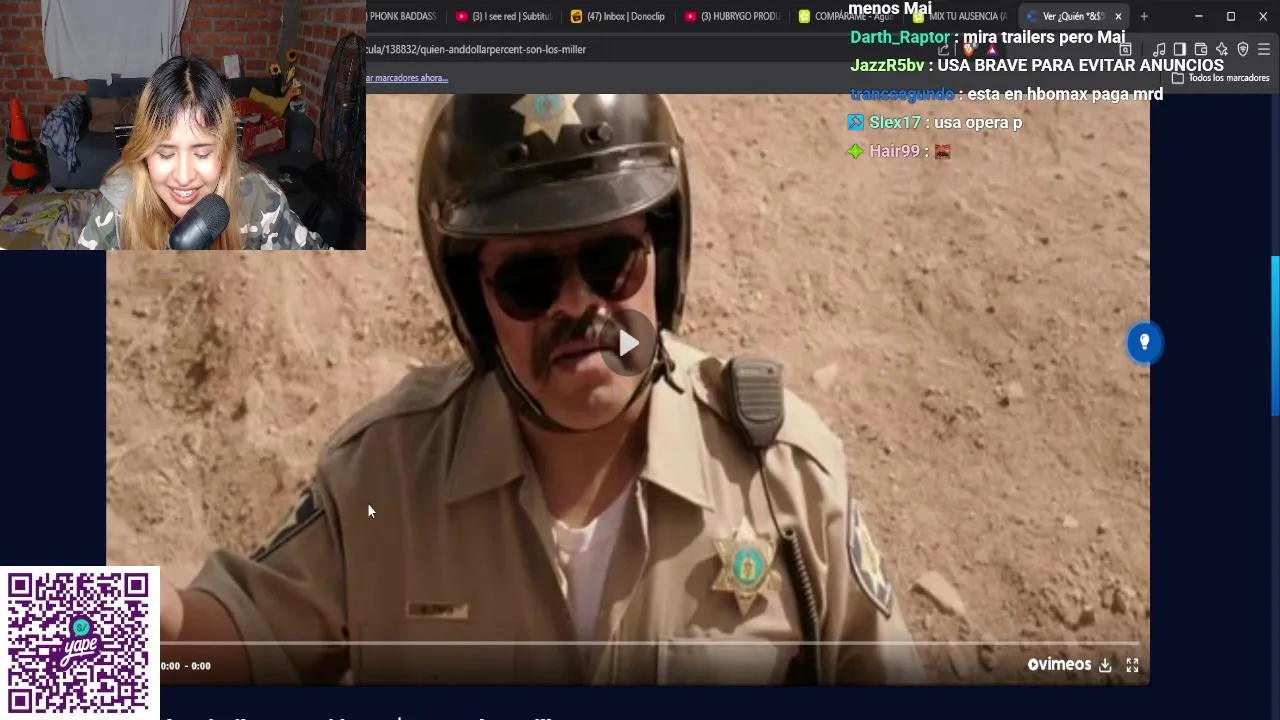Viewport: 1280px width, 720px height.
Task: Open the Leo AI sparkle icon
Action: 1222,49
